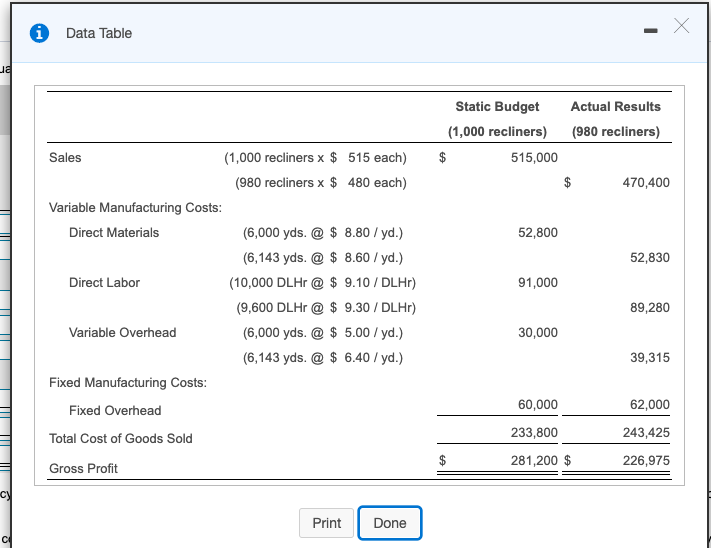Click the 39,315 actual overhead value
This screenshot has height=548, width=711.
650,358
